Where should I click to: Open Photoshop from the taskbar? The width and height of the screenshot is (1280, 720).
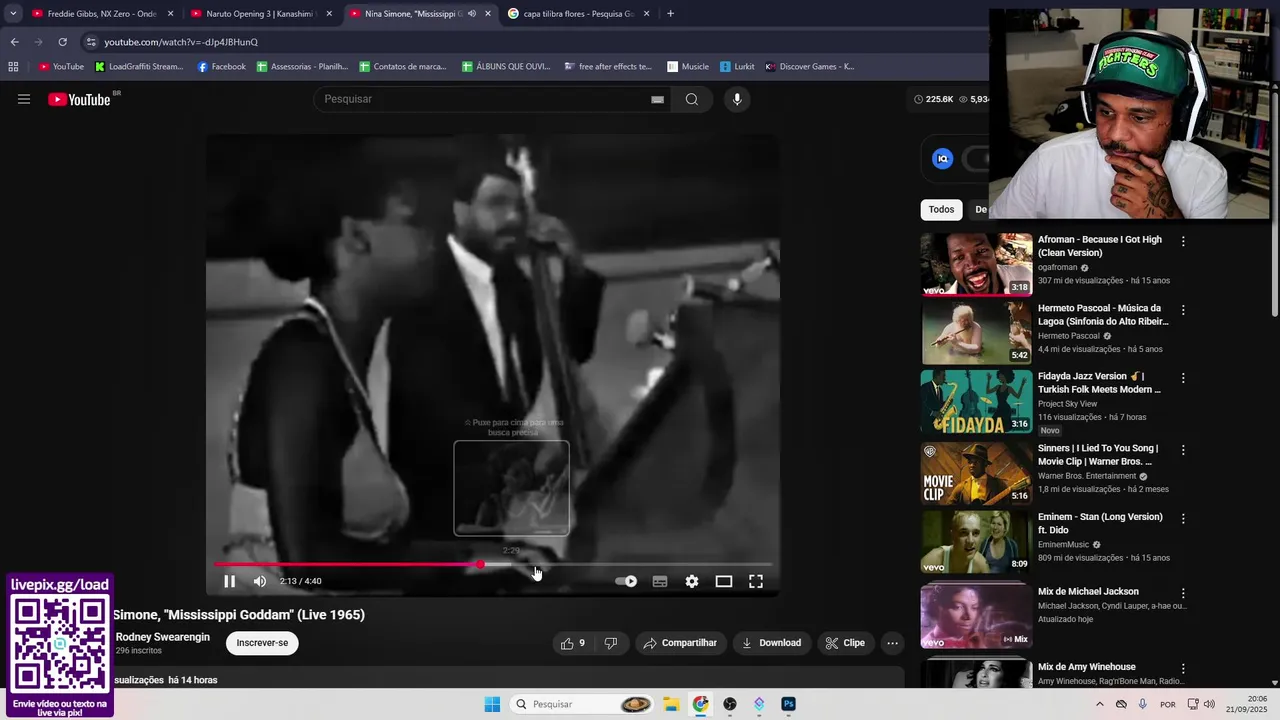(x=788, y=704)
